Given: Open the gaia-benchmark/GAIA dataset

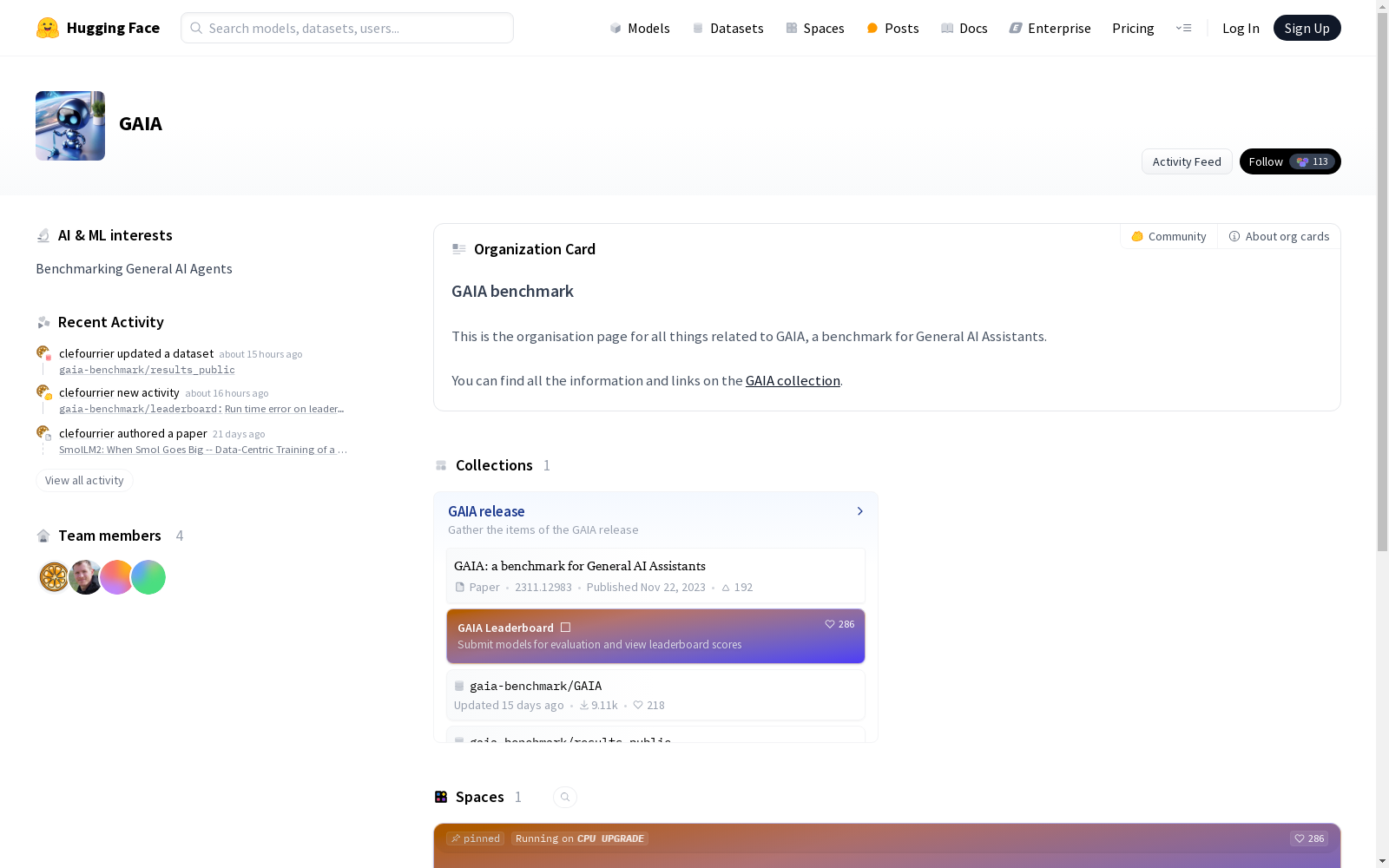Looking at the screenshot, I should 655,694.
